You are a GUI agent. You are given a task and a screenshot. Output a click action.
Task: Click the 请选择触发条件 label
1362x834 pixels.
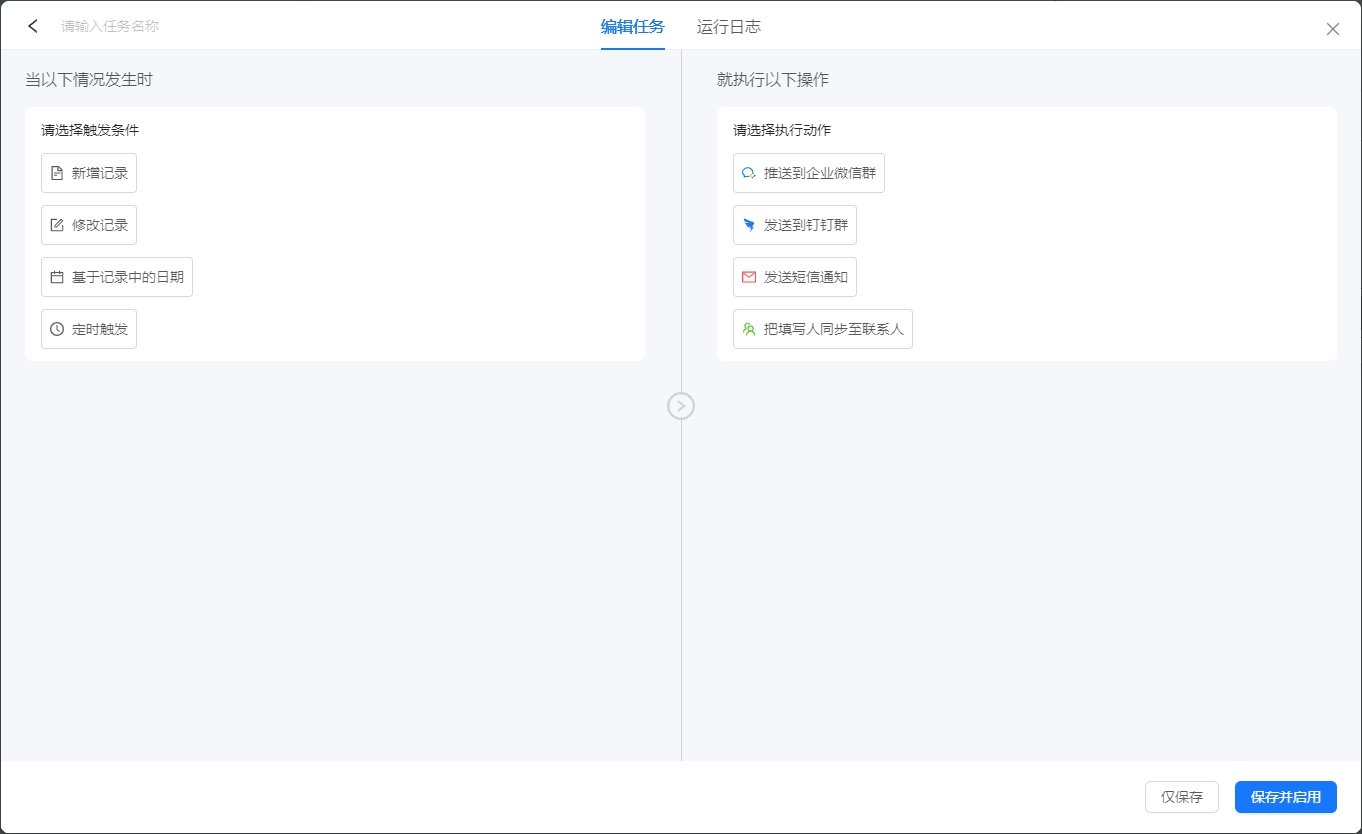tap(90, 130)
